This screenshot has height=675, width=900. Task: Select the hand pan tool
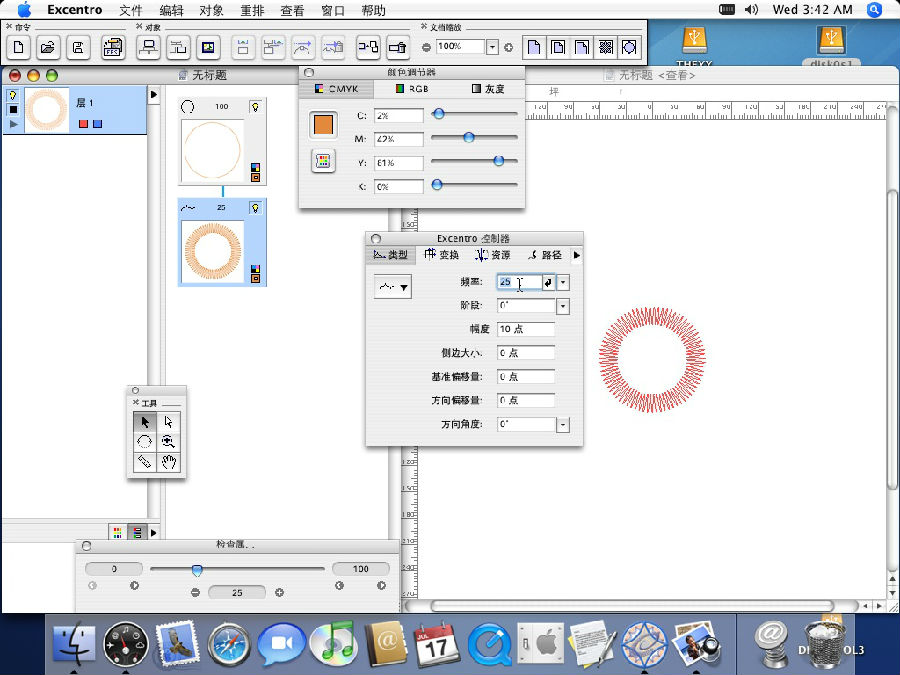[170, 462]
